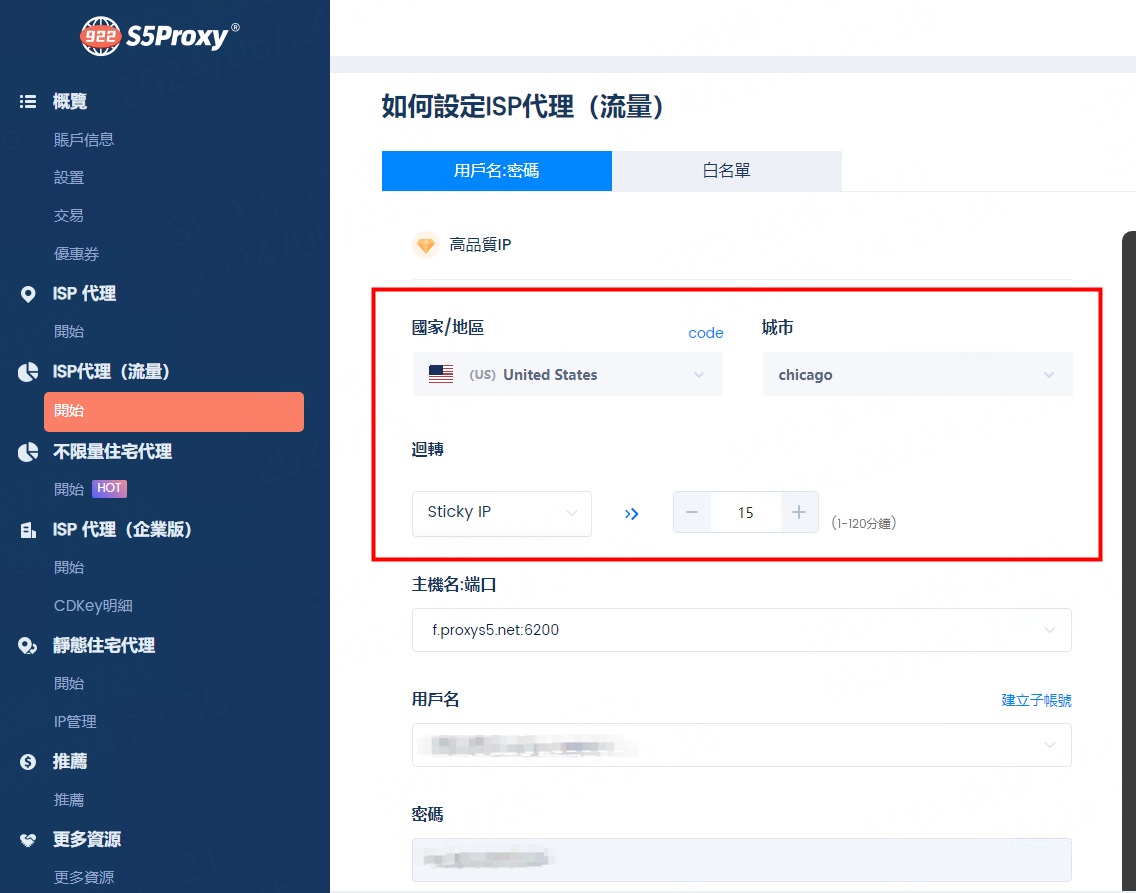The height and width of the screenshot is (893, 1136).
Task: Switch to the 白名單 tab
Action: (727, 171)
